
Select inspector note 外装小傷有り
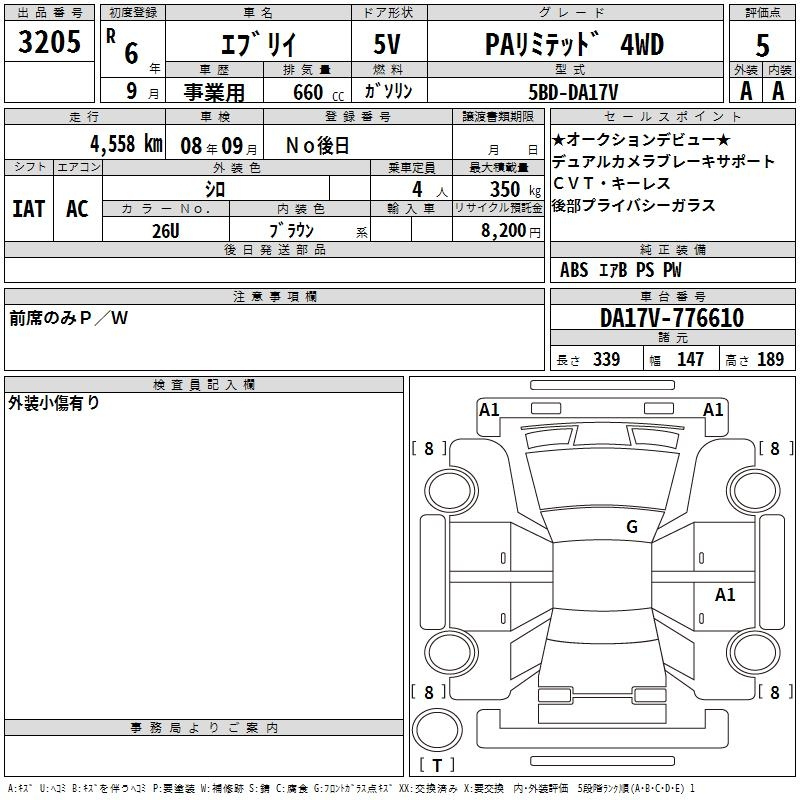pyautogui.click(x=54, y=403)
